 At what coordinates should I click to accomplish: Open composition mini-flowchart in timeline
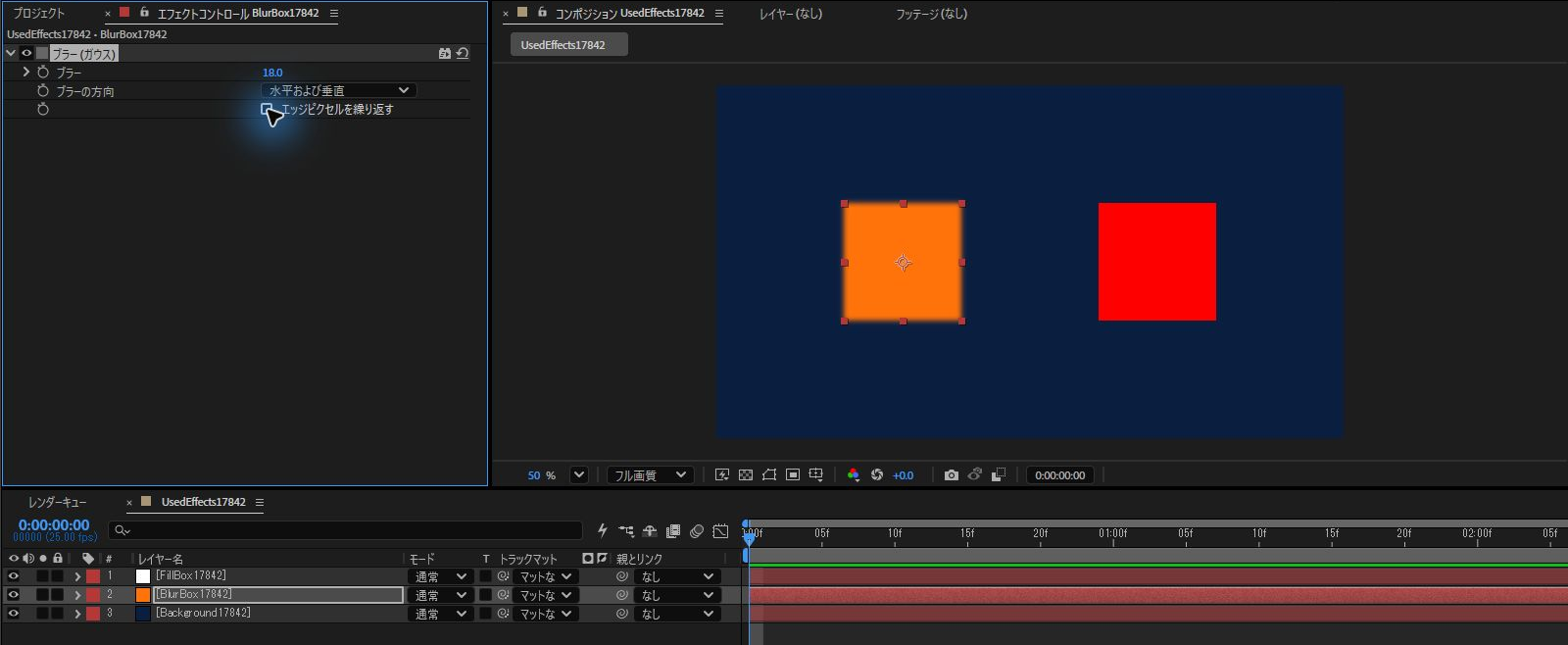(626, 531)
